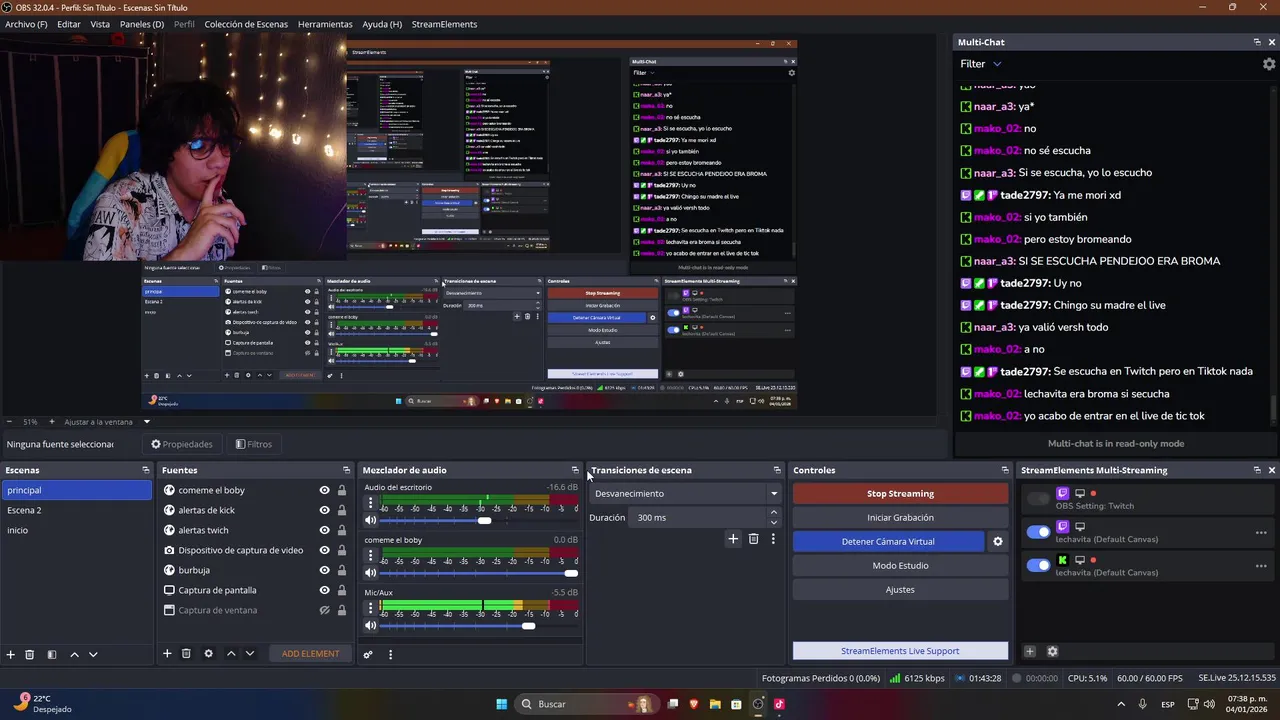Hide the alertas twich source
The width and height of the screenshot is (1280, 720).
point(324,531)
